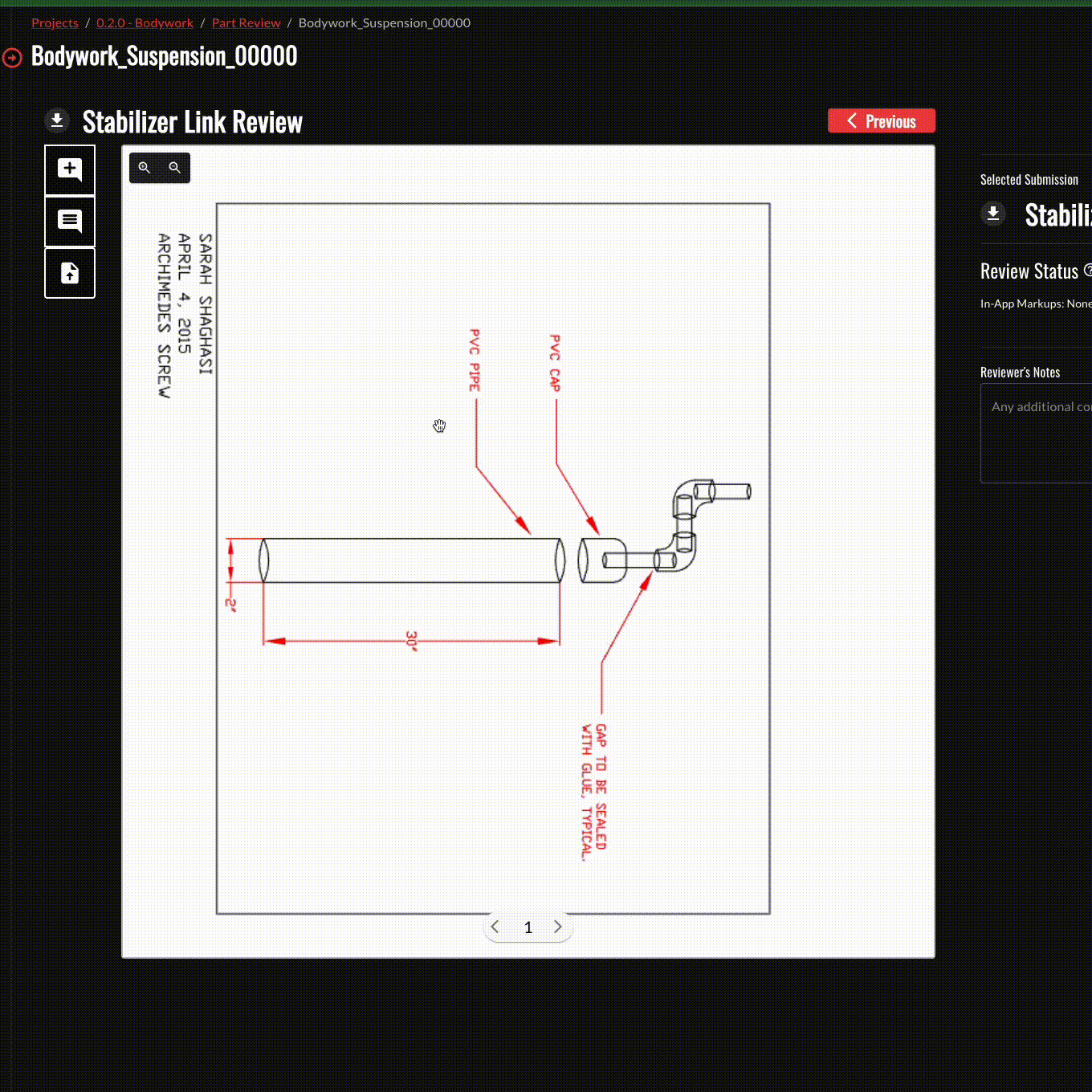1092x1092 pixels.
Task: Click the 30" dimension label
Action: (x=411, y=641)
